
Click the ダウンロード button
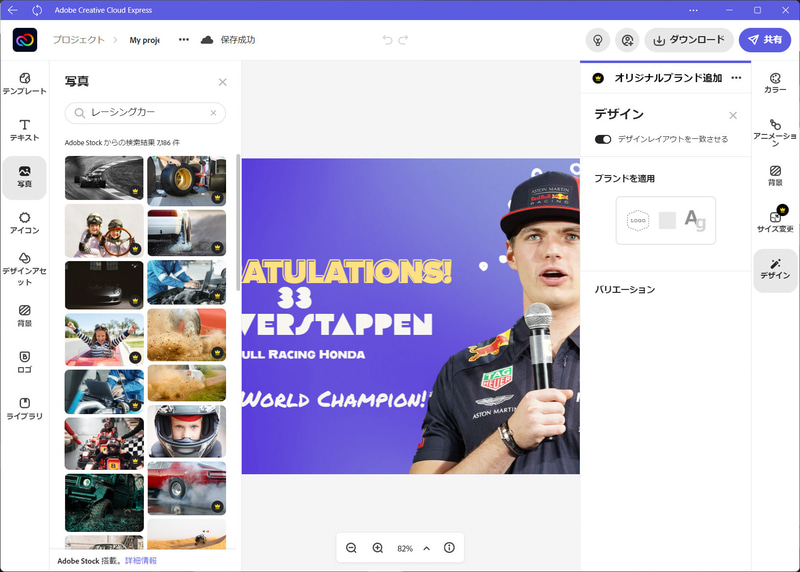(x=689, y=40)
